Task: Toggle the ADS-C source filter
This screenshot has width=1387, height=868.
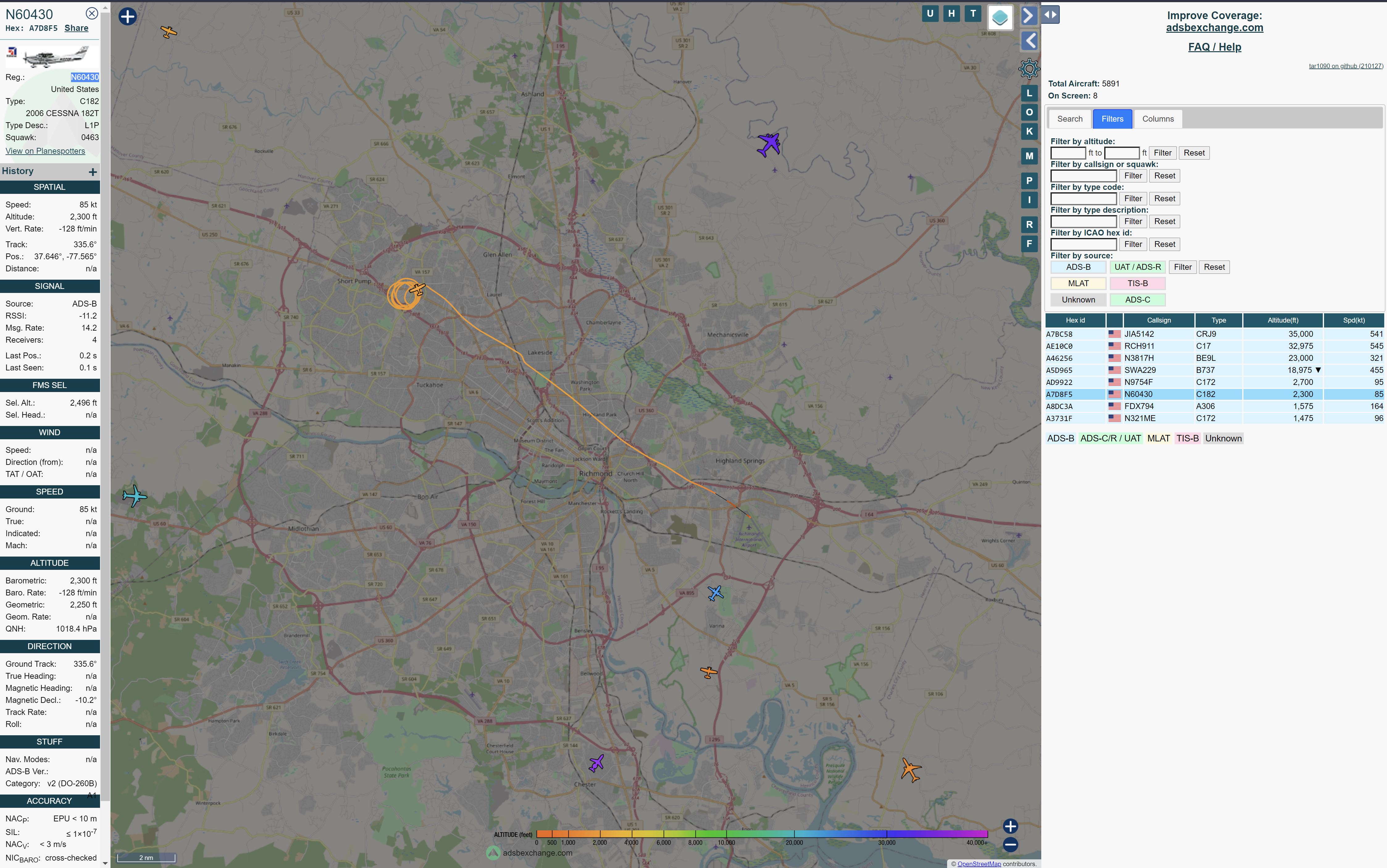Action: (1137, 300)
